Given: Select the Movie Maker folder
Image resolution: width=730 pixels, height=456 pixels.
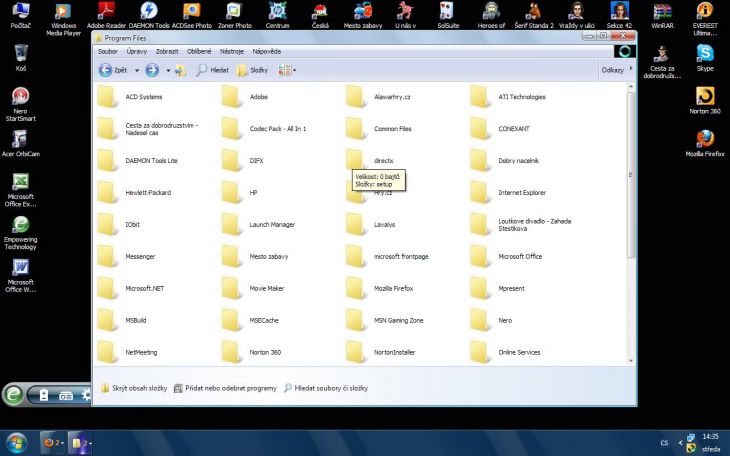Looking at the screenshot, I should [x=253, y=289].
